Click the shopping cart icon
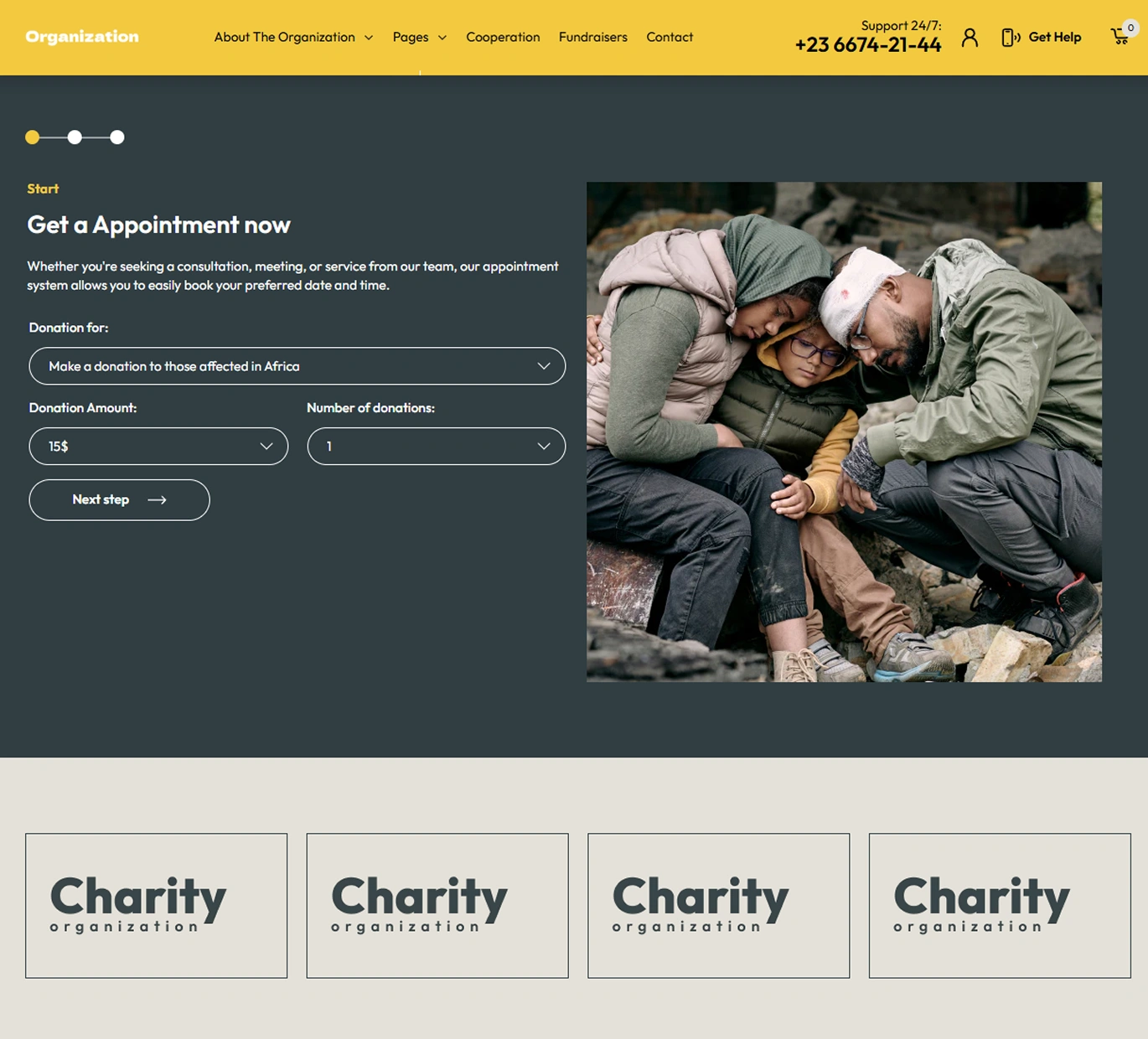Viewport: 1148px width, 1039px height. click(x=1120, y=37)
